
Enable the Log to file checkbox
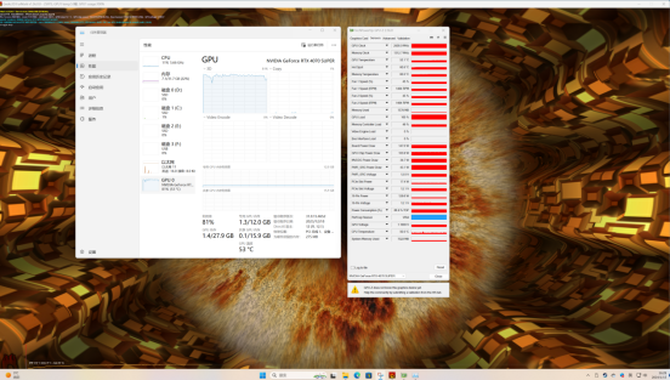[x=353, y=268]
